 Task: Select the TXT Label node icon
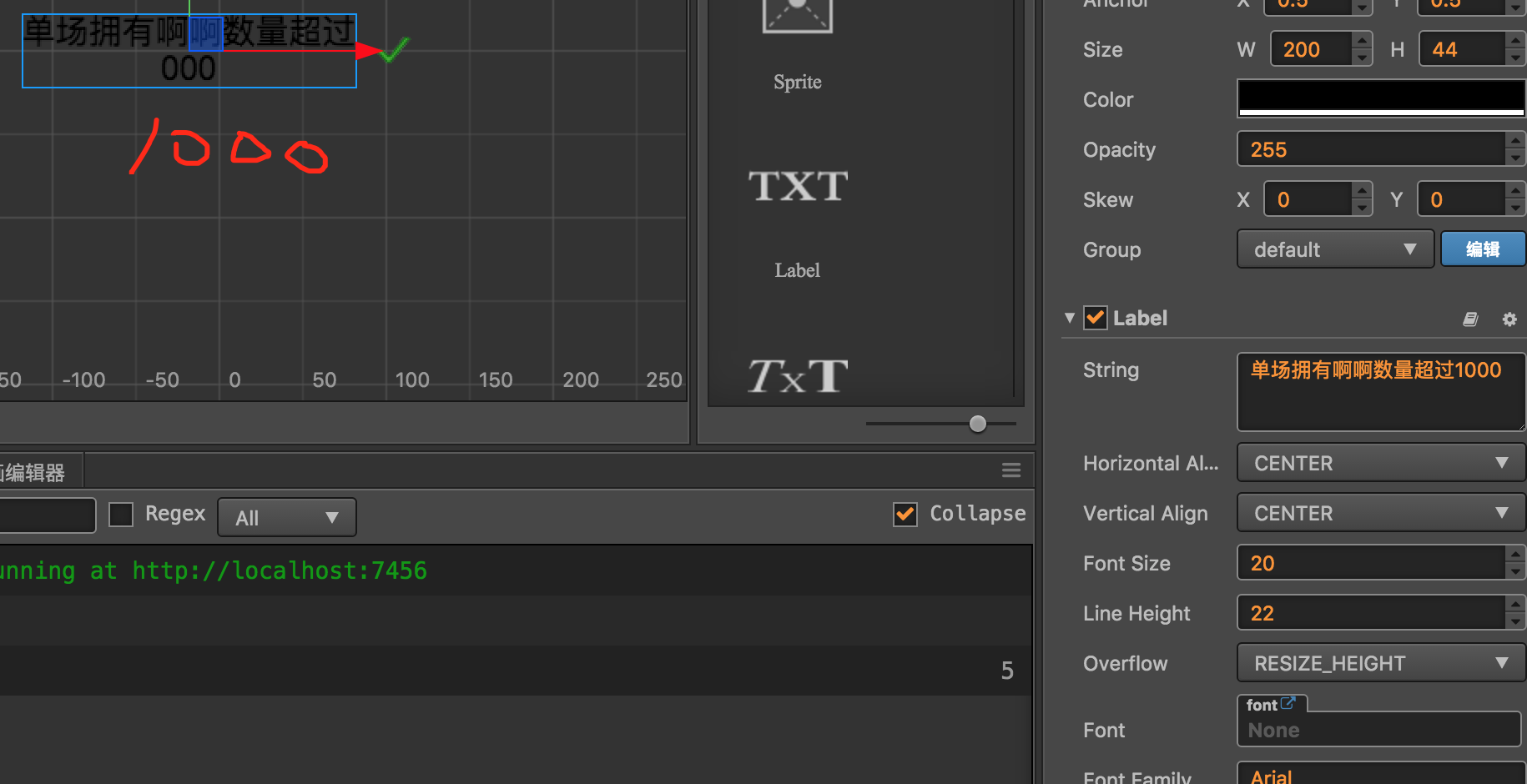pyautogui.click(x=798, y=186)
